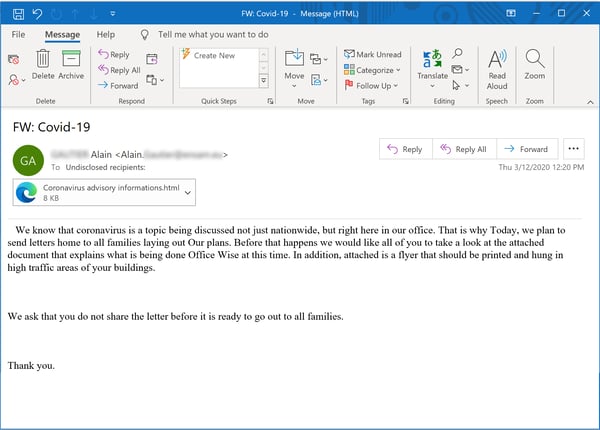The image size is (600, 430).
Task: Click the Delete trash can icon
Action: pyautogui.click(x=43, y=60)
